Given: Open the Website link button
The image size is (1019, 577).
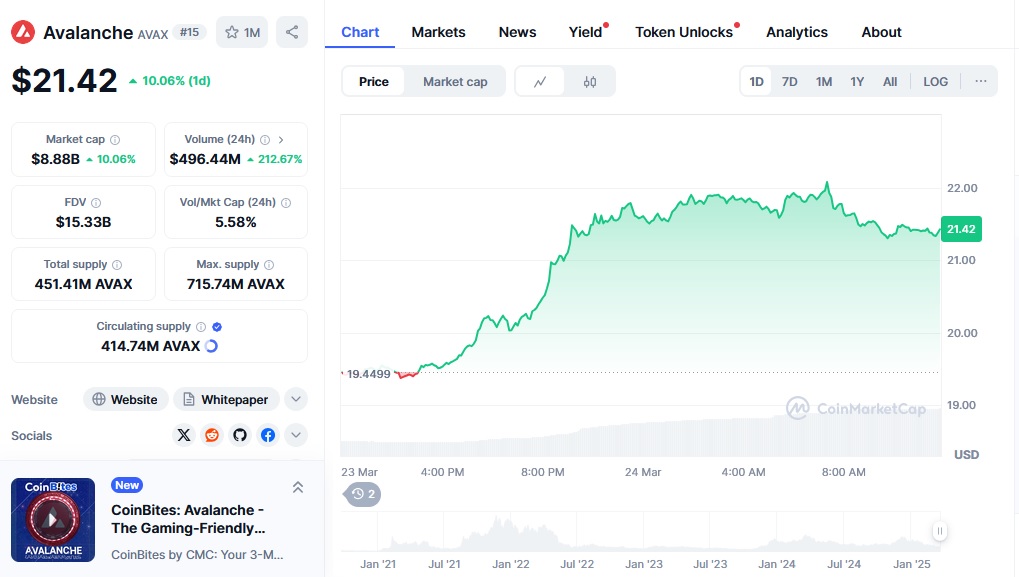Looking at the screenshot, I should tap(125, 399).
